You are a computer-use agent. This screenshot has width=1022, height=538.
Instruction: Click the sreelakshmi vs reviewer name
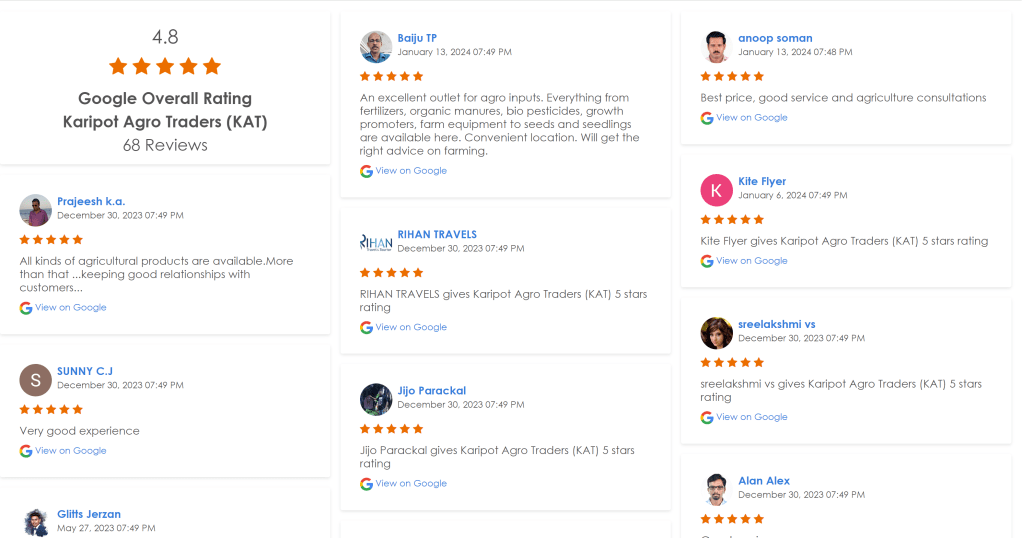tap(776, 324)
